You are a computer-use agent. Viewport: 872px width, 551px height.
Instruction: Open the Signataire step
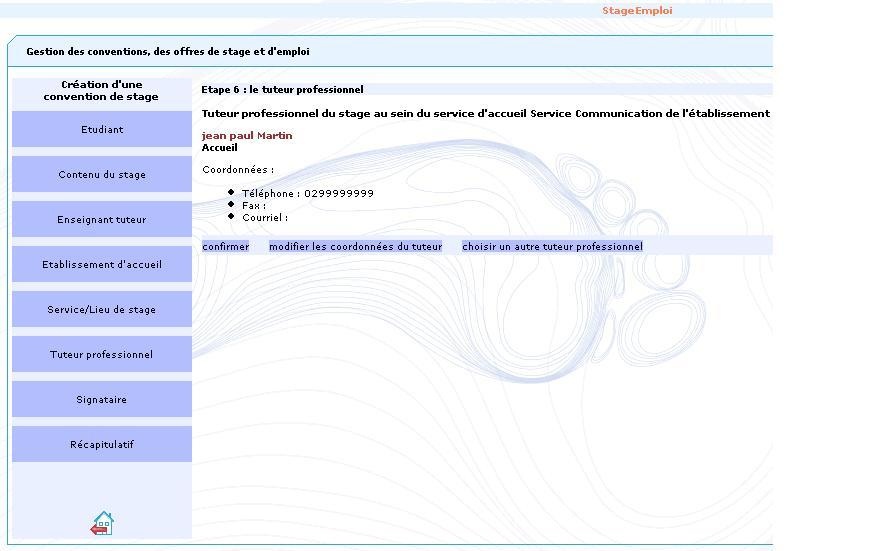[x=102, y=399]
